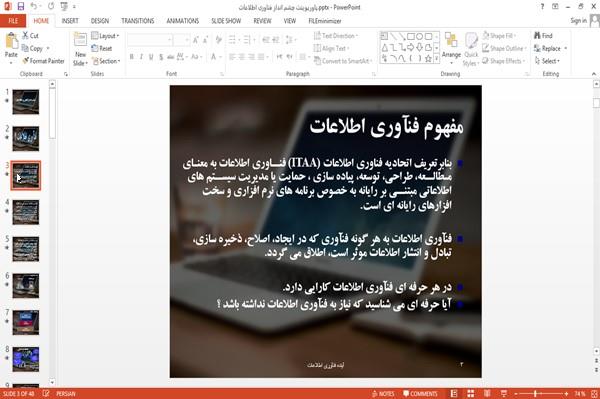Clear all formatting with eraser icon

pos(218,40)
